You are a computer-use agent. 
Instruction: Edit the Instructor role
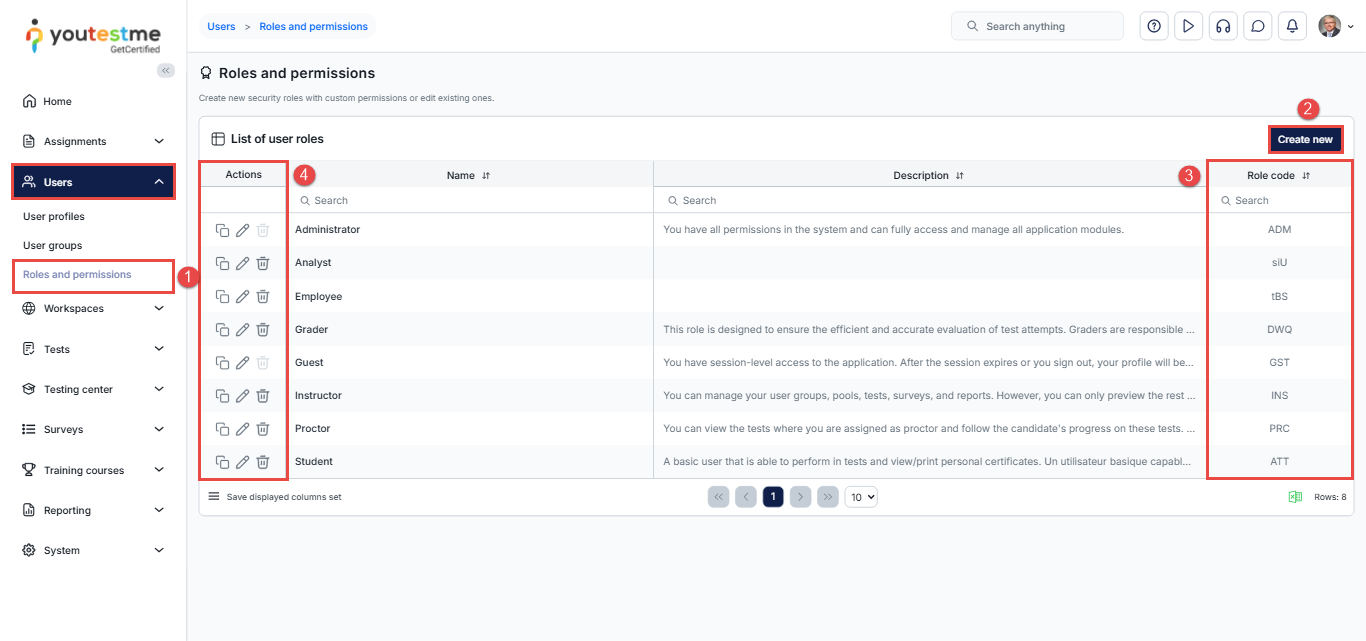click(242, 395)
